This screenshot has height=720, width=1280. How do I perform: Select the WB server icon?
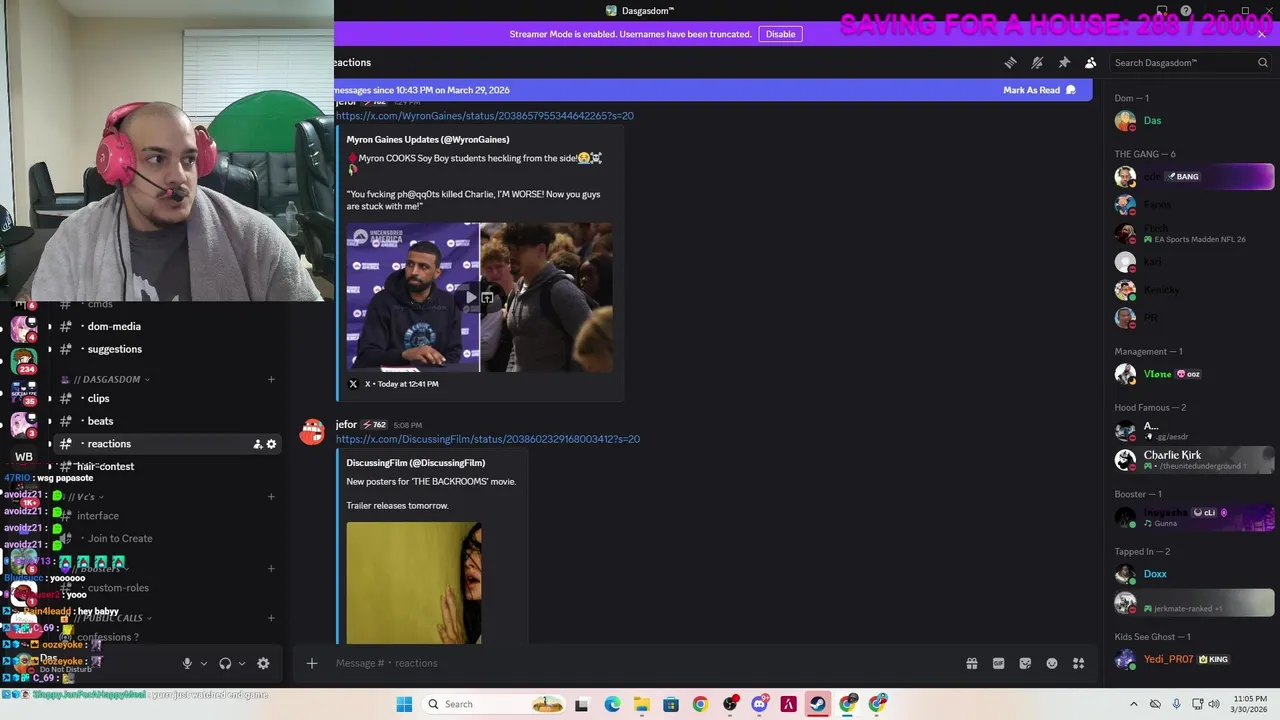tap(24, 457)
